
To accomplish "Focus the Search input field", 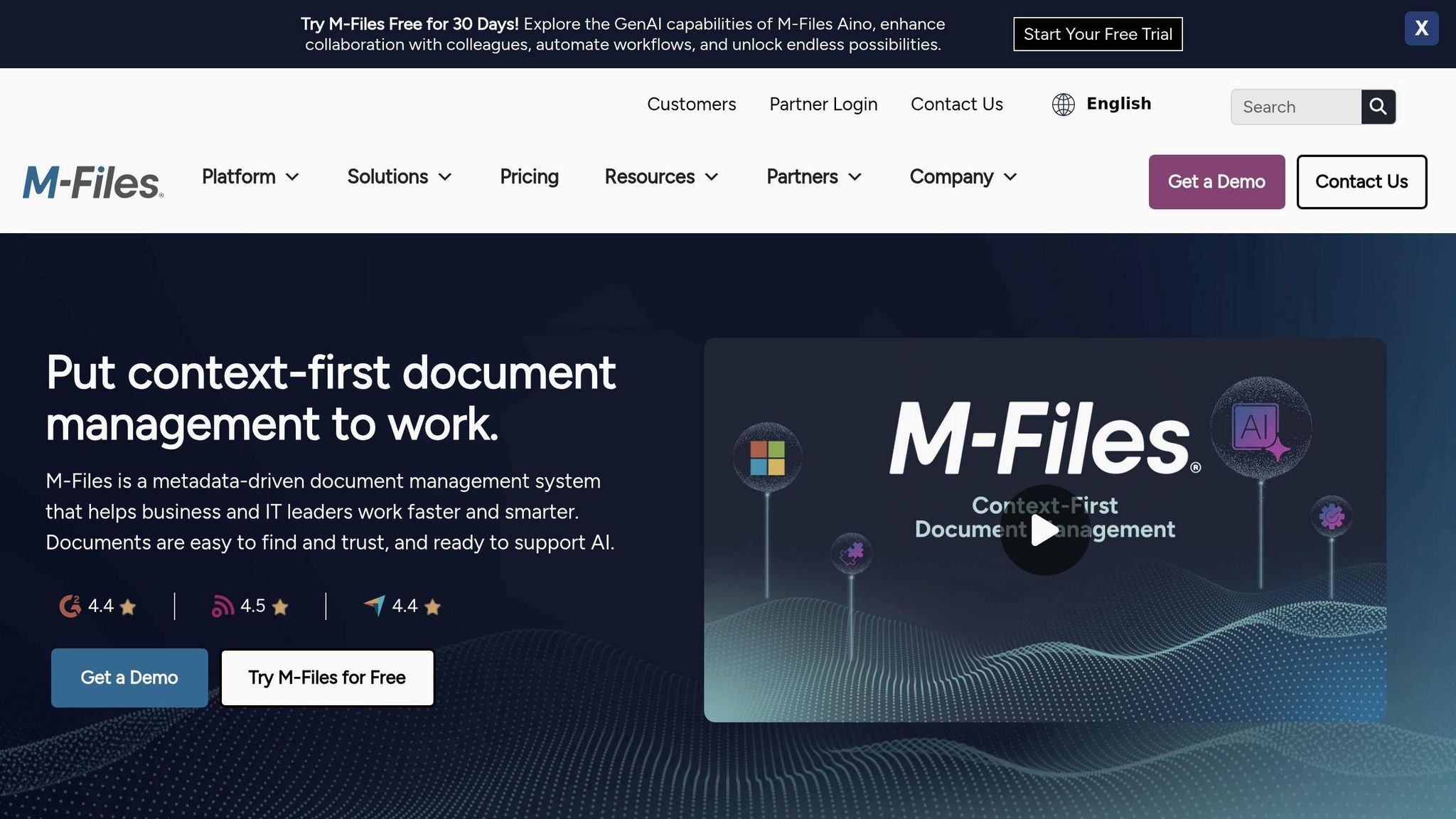I will click(x=1296, y=107).
